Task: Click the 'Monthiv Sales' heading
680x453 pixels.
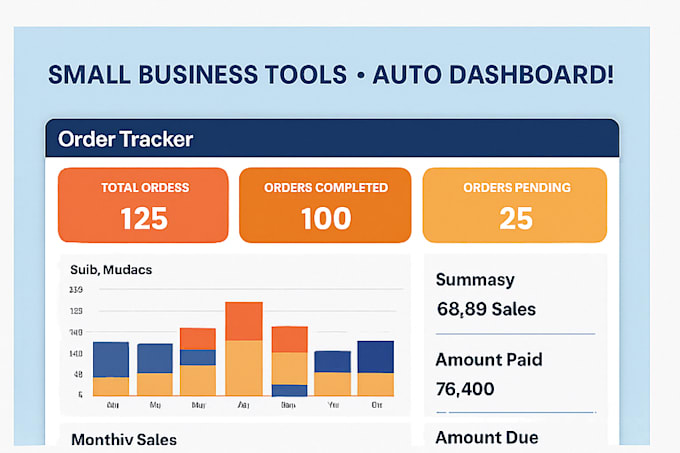Action: (124, 439)
